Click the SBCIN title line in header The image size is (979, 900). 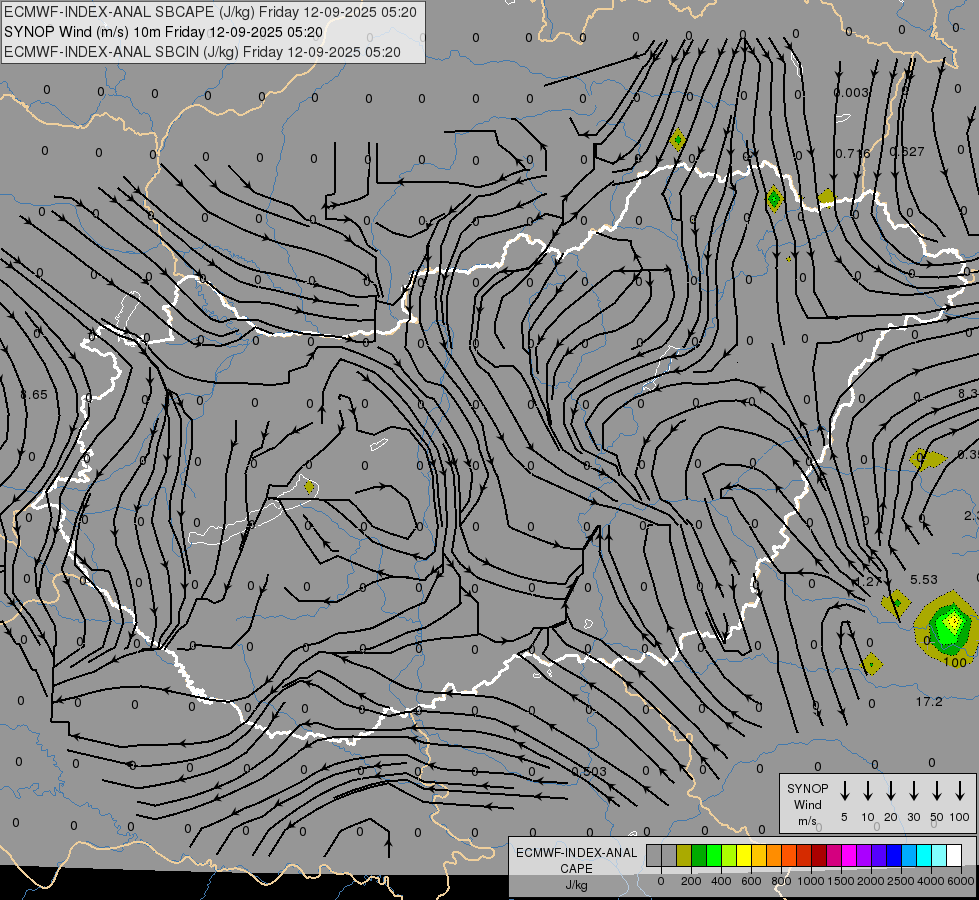point(202,52)
